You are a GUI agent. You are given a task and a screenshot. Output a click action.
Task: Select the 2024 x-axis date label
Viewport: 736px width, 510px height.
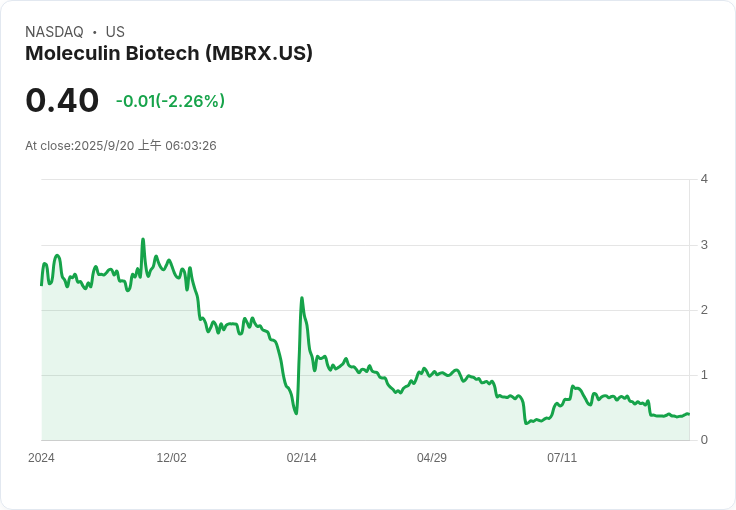click(x=41, y=458)
